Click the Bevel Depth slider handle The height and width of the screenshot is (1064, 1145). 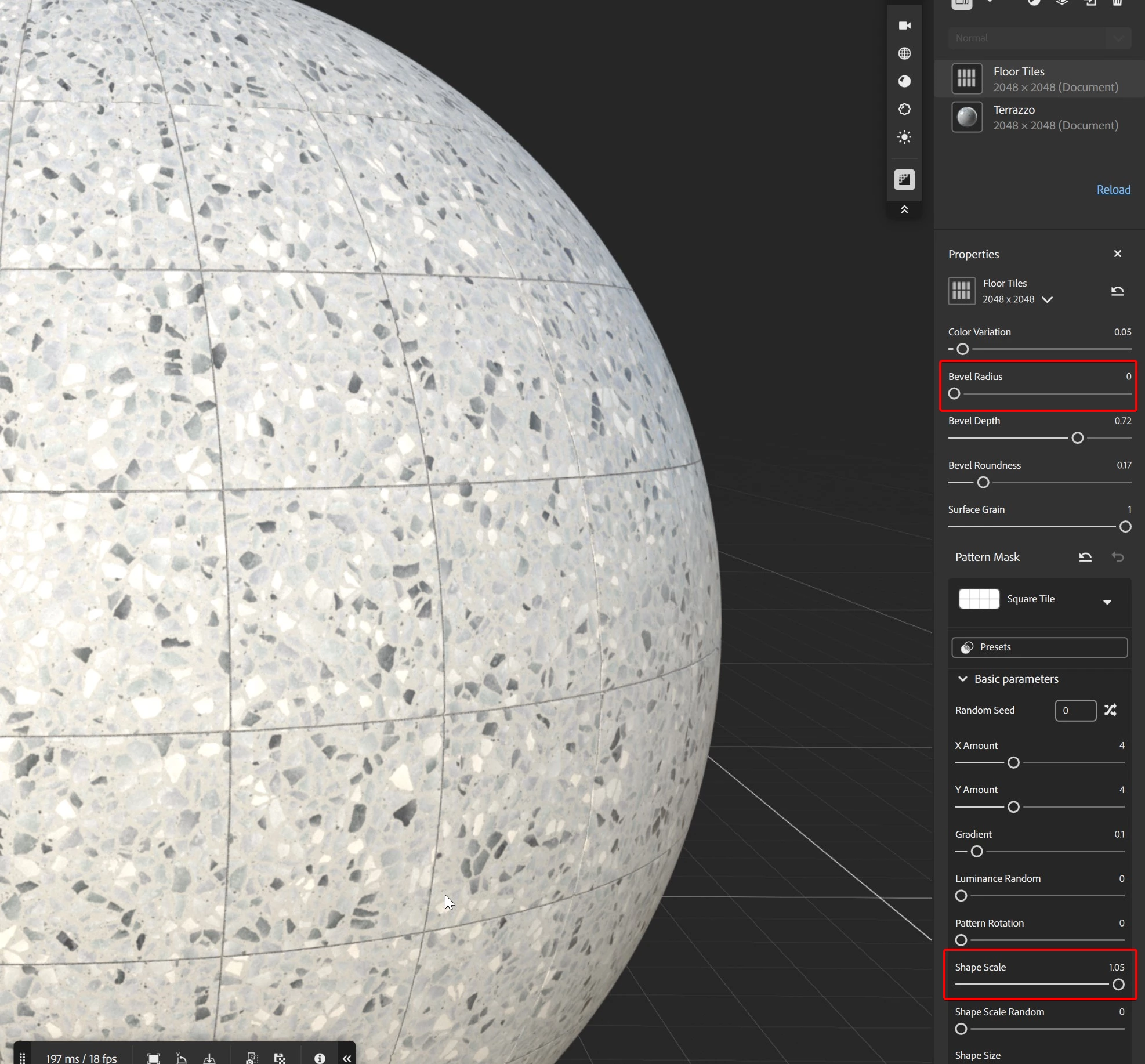(x=1077, y=438)
